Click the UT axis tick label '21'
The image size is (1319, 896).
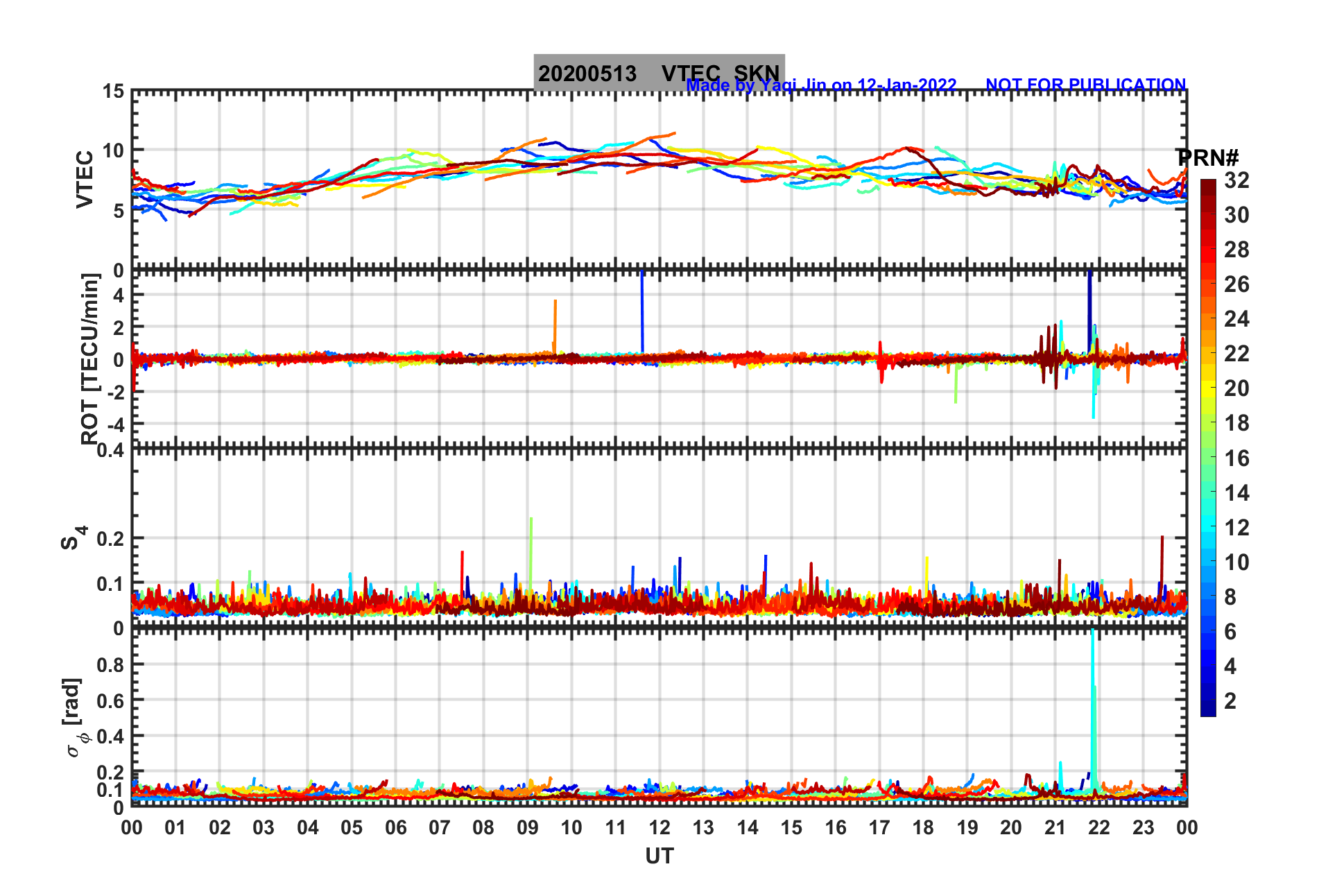[1055, 827]
